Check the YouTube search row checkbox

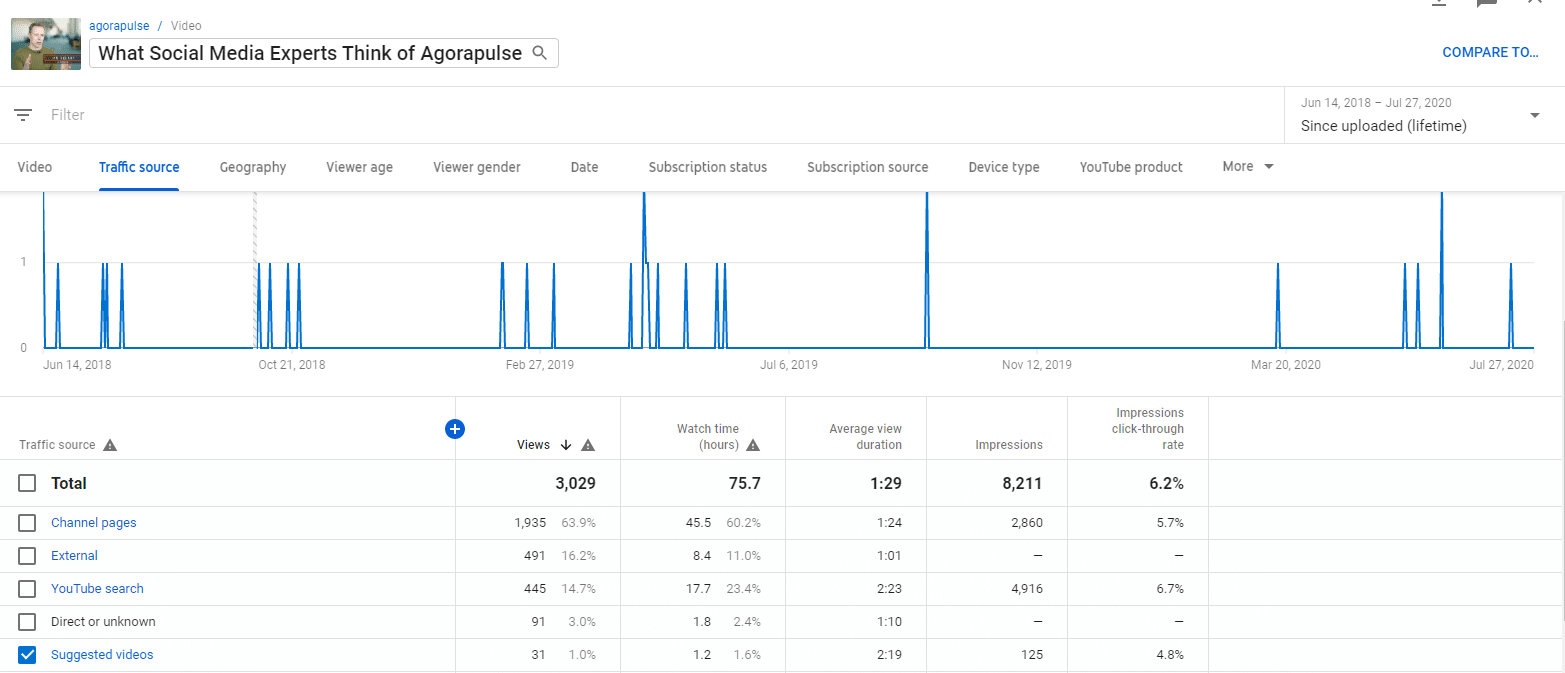click(x=28, y=589)
